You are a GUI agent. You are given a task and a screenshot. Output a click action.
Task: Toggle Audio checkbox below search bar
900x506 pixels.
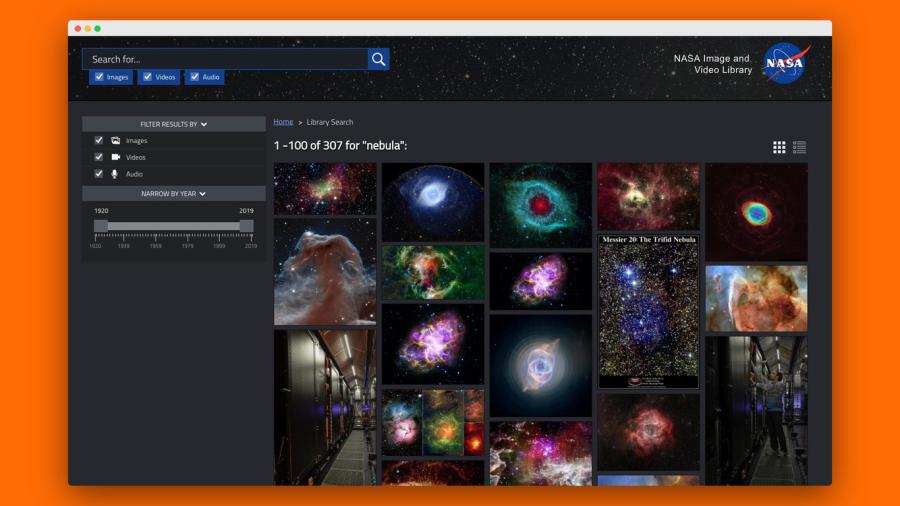click(x=194, y=77)
